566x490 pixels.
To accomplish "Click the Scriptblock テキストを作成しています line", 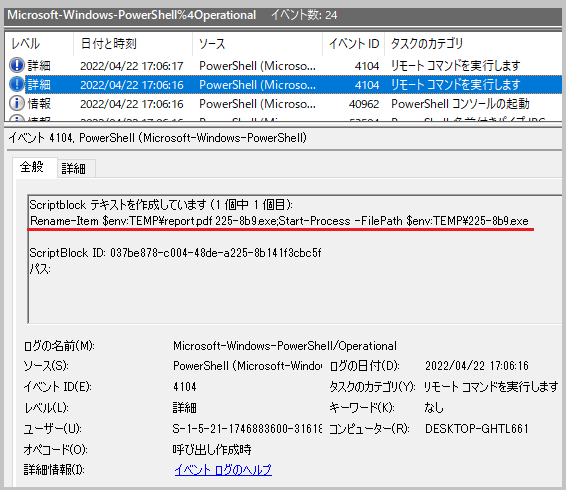I will [161, 205].
